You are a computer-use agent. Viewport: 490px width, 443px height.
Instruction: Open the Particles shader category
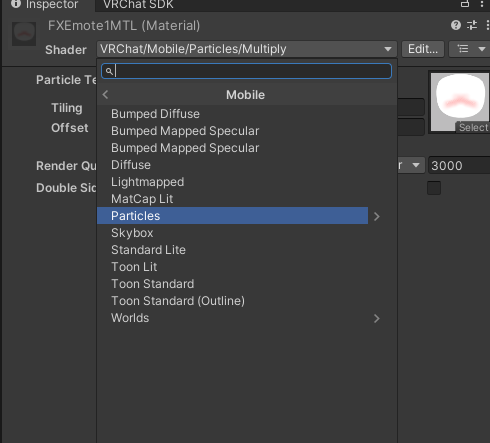click(x=232, y=216)
